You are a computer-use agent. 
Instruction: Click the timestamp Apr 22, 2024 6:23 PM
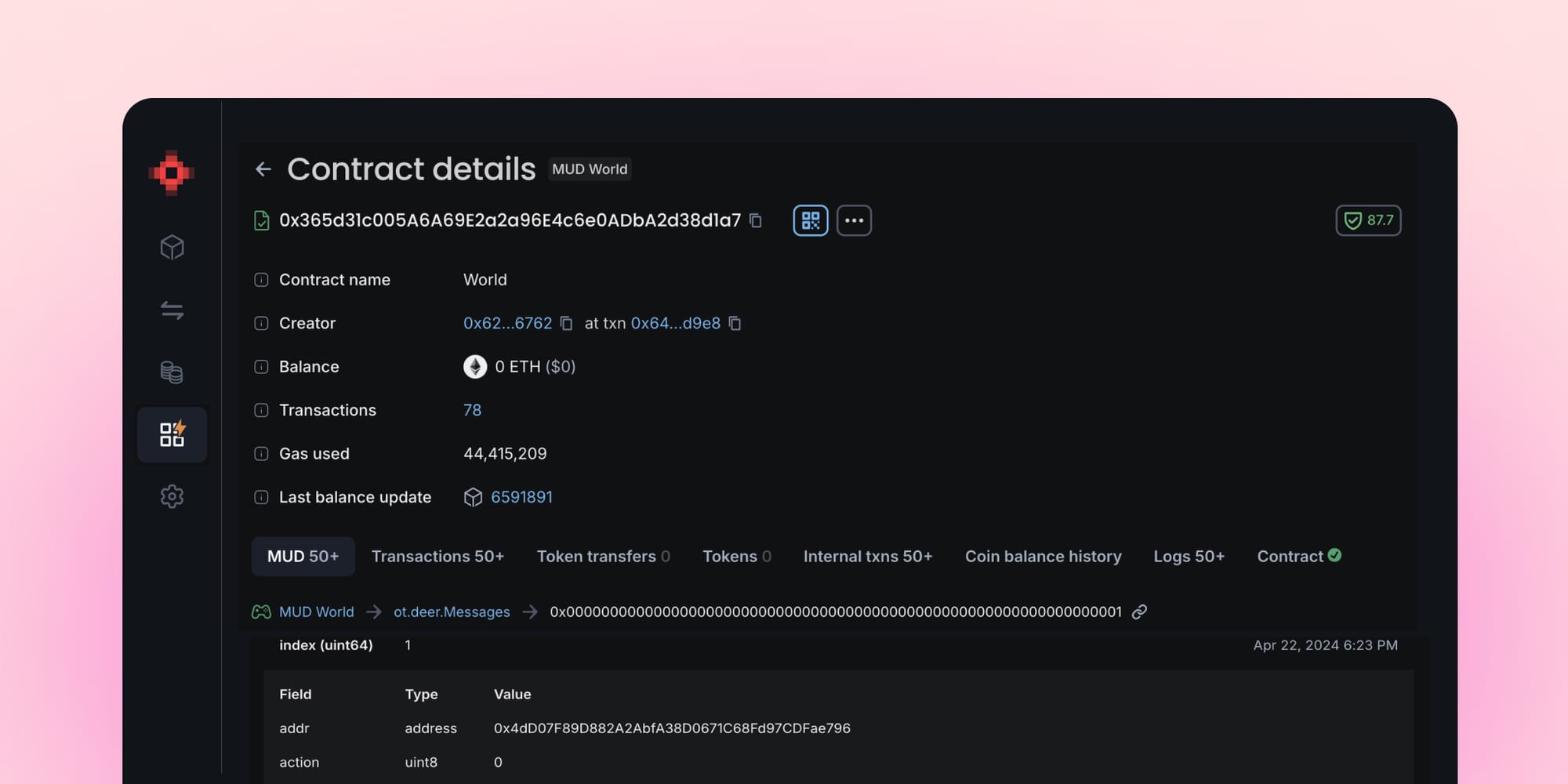tap(1325, 645)
